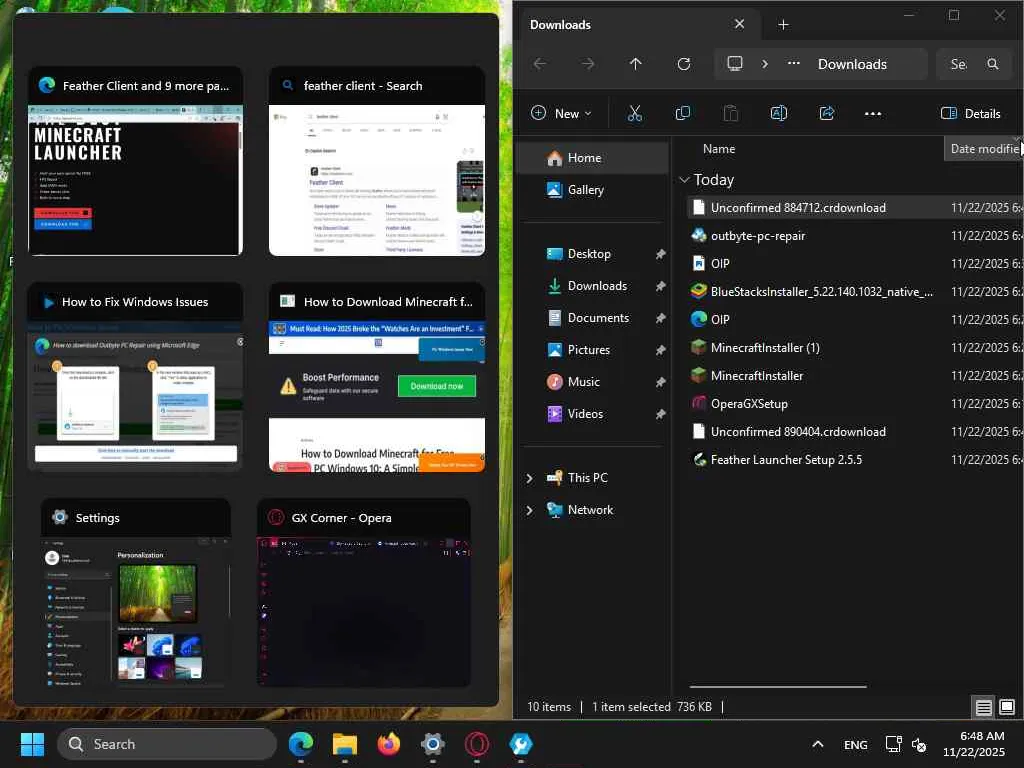
Task: Click the Paste clipboard icon
Action: click(730, 113)
